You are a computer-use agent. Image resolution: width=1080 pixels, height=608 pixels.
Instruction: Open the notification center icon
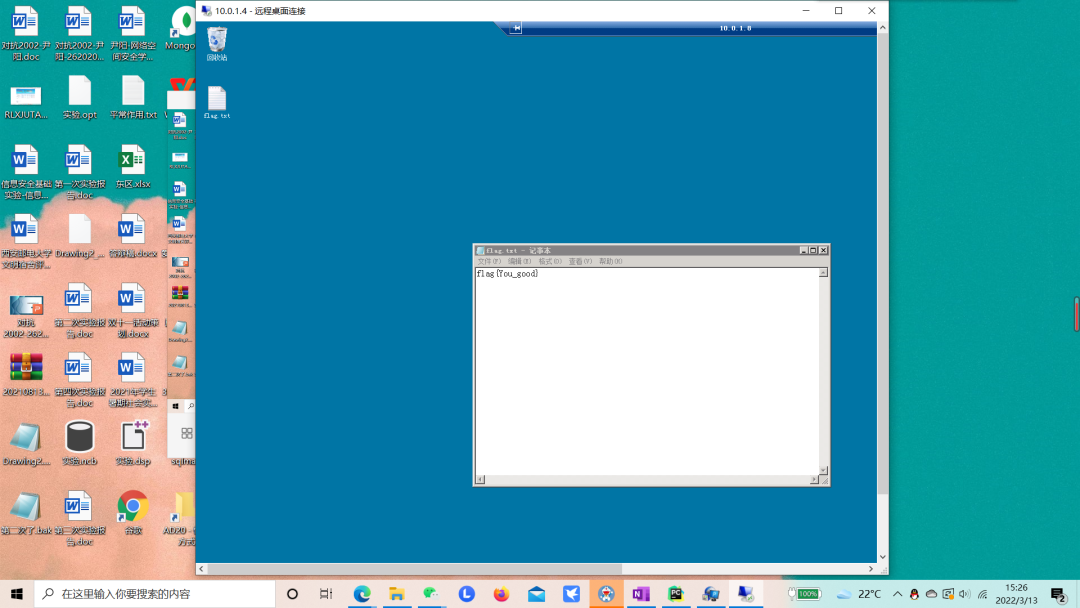point(1059,594)
